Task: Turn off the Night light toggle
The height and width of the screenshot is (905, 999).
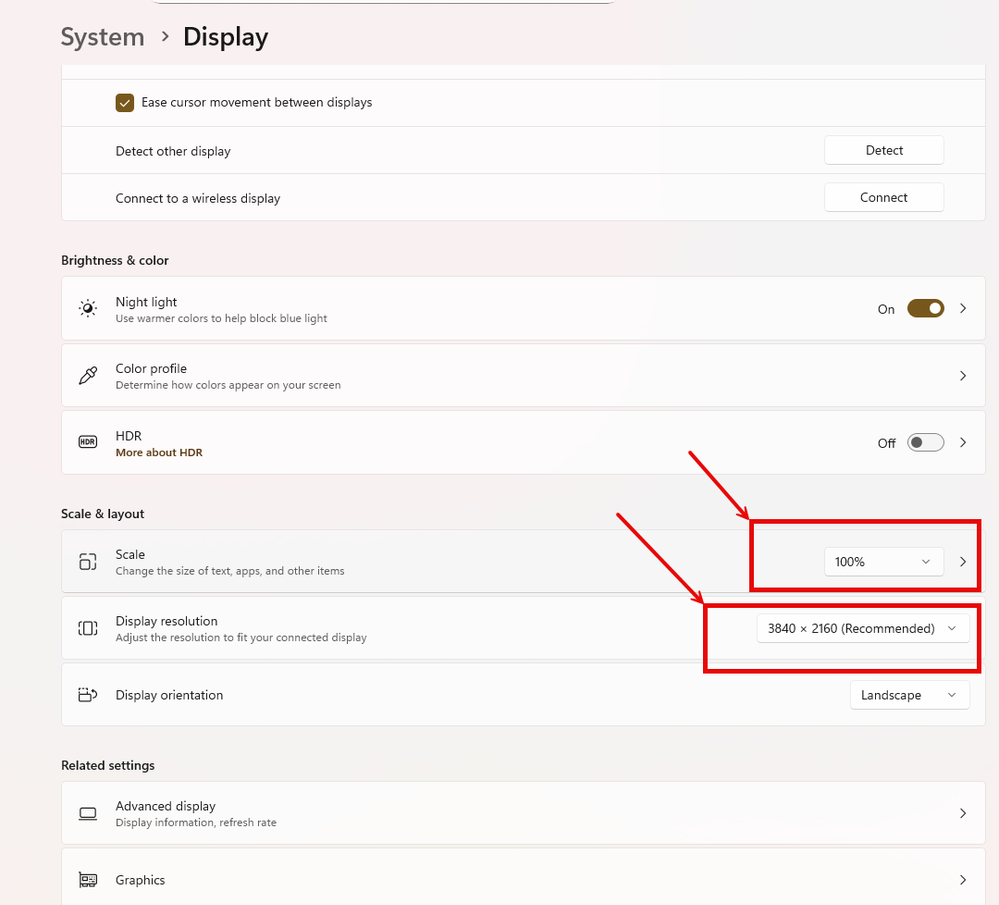Action: pos(925,309)
